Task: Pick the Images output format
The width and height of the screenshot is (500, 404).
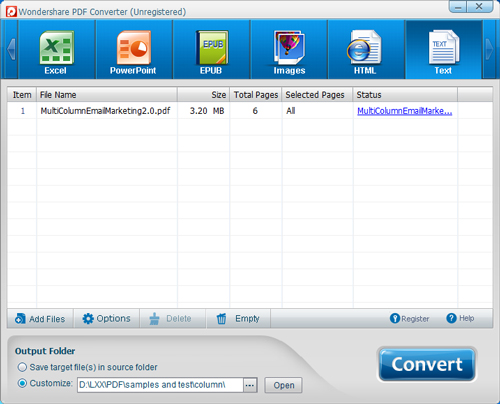Action: (x=289, y=50)
